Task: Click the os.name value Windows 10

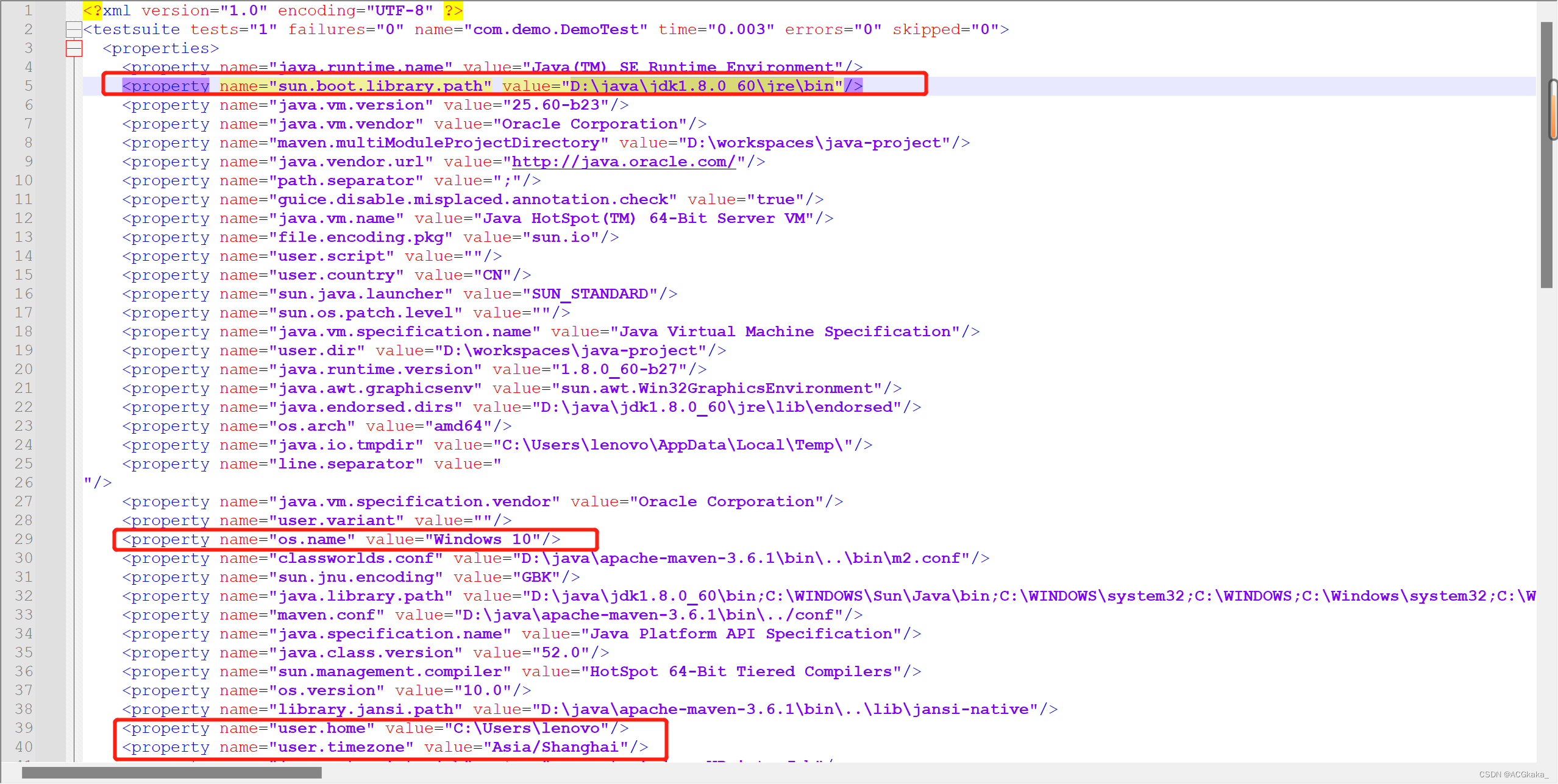Action: click(483, 539)
